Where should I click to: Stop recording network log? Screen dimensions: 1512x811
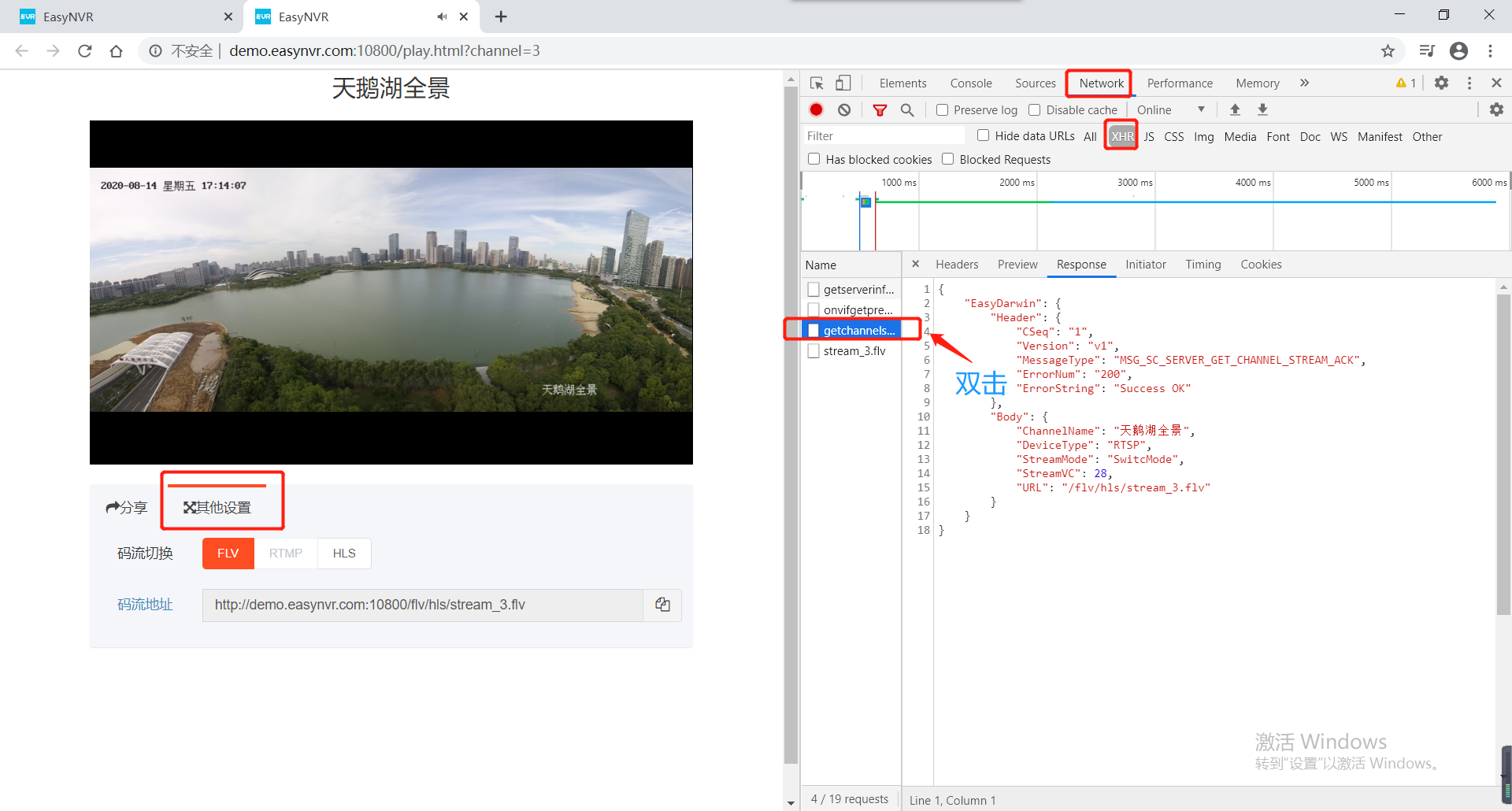click(817, 110)
